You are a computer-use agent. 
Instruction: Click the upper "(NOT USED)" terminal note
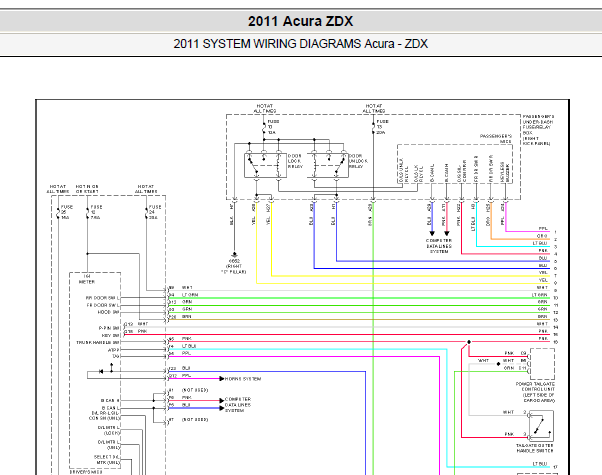[195, 390]
